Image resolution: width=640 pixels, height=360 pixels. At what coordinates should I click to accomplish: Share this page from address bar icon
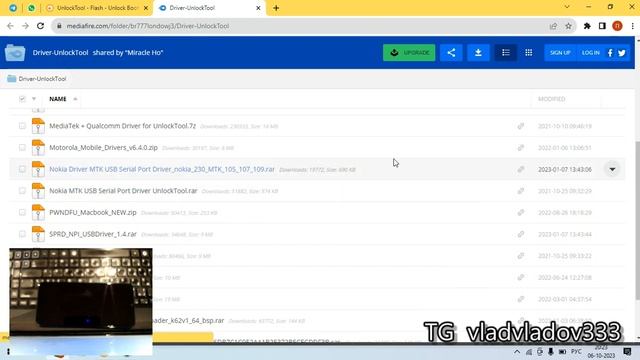[553, 26]
